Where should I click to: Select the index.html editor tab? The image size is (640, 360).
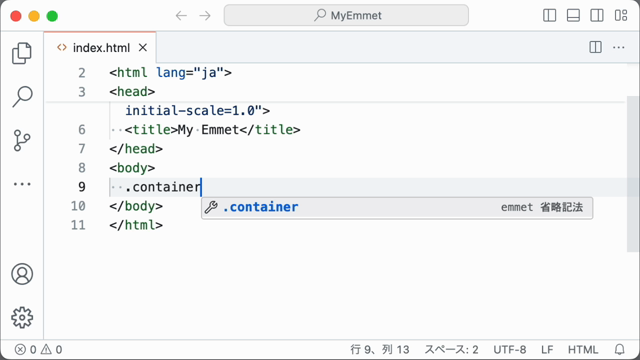(100, 48)
